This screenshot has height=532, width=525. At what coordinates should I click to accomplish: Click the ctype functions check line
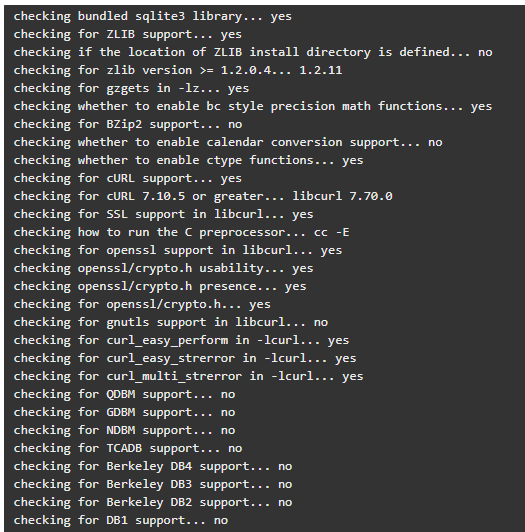pos(188,160)
